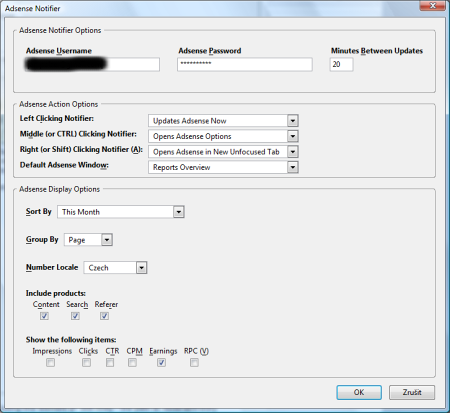Viewport: 450px width, 413px height.
Task: Expand the Sort By dropdown
Action: [x=121, y=212]
